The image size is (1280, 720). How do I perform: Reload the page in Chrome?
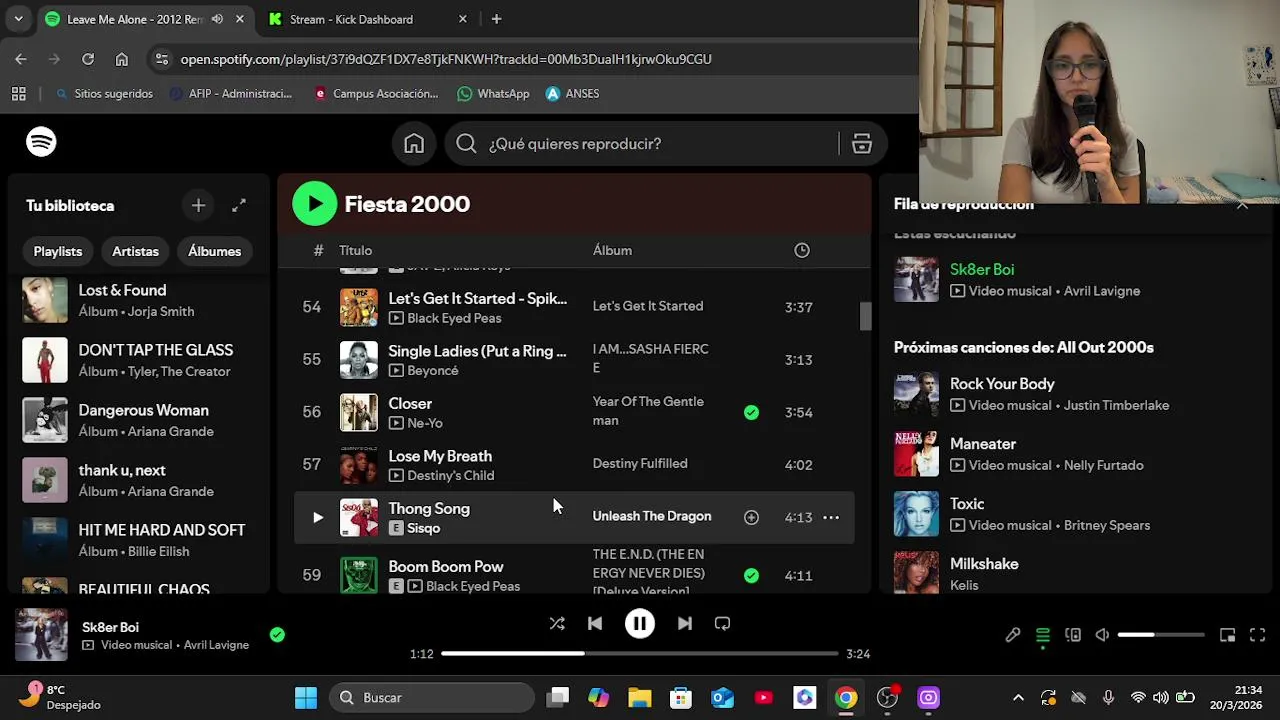click(x=88, y=59)
